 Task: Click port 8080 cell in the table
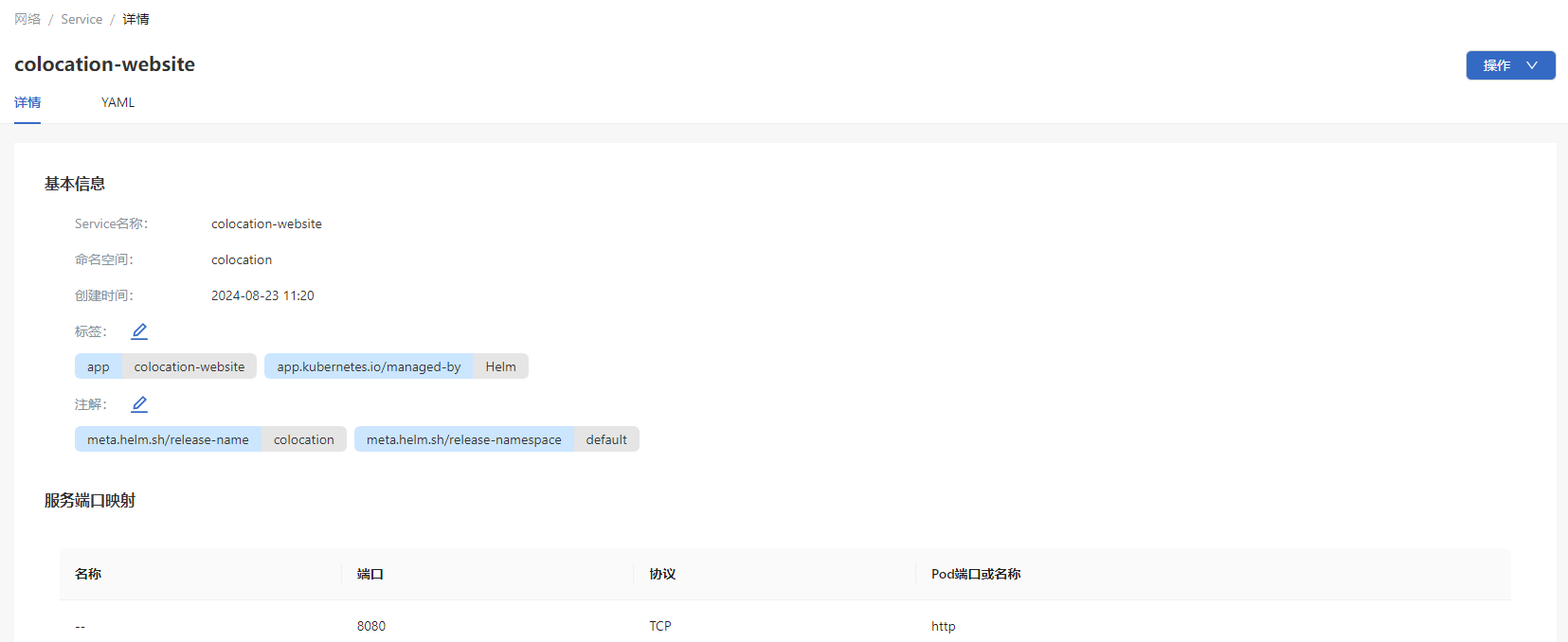pos(371,626)
